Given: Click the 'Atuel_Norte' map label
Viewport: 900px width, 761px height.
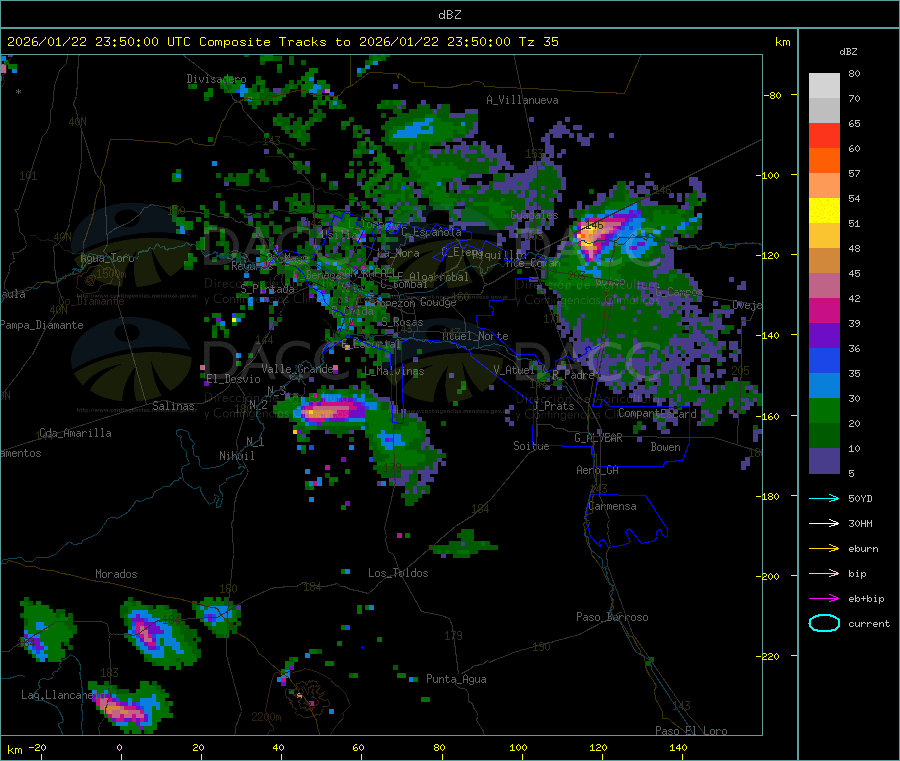Looking at the screenshot, I should click(x=475, y=336).
